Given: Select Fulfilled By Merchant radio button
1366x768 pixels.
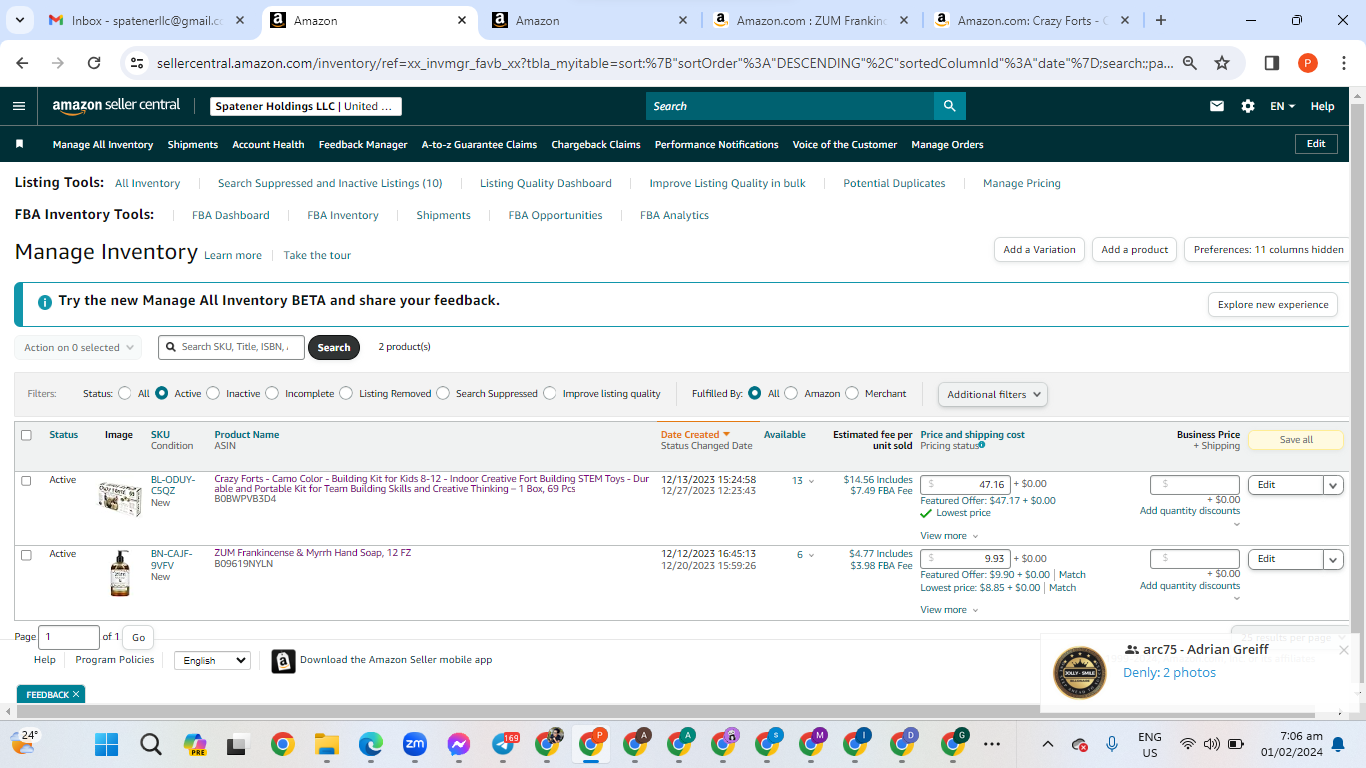Looking at the screenshot, I should (x=852, y=393).
